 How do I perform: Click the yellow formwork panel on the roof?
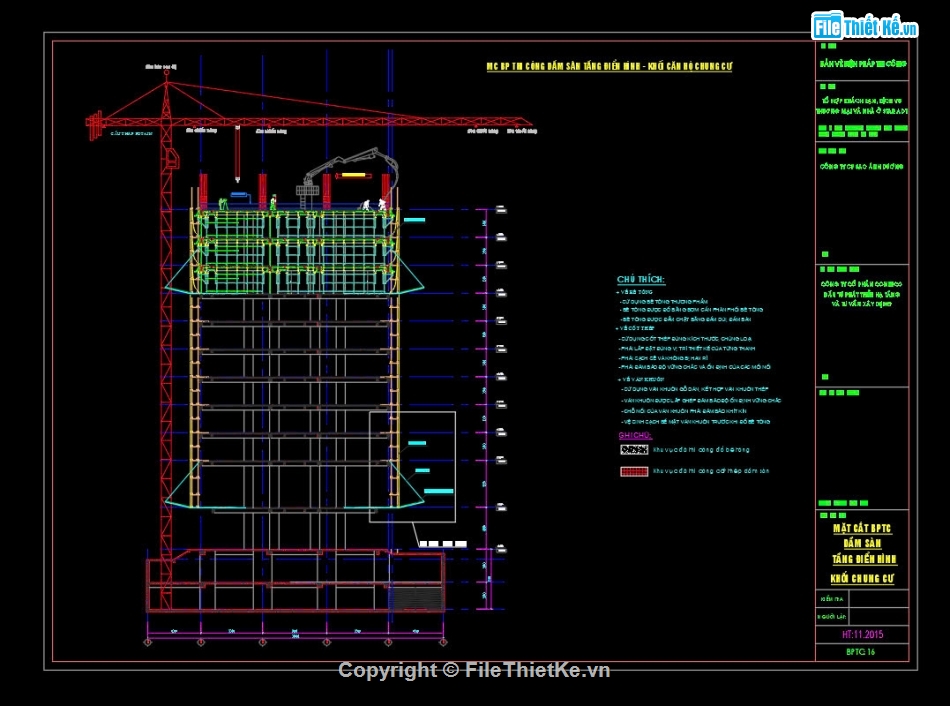click(353, 175)
